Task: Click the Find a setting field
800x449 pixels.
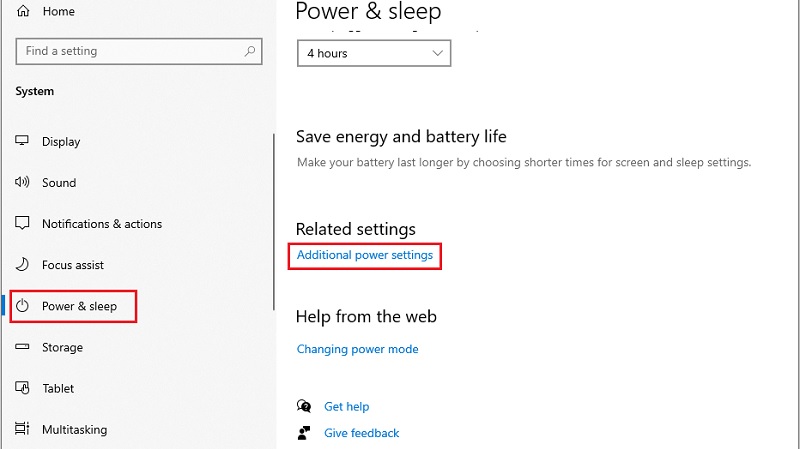Action: coord(139,51)
